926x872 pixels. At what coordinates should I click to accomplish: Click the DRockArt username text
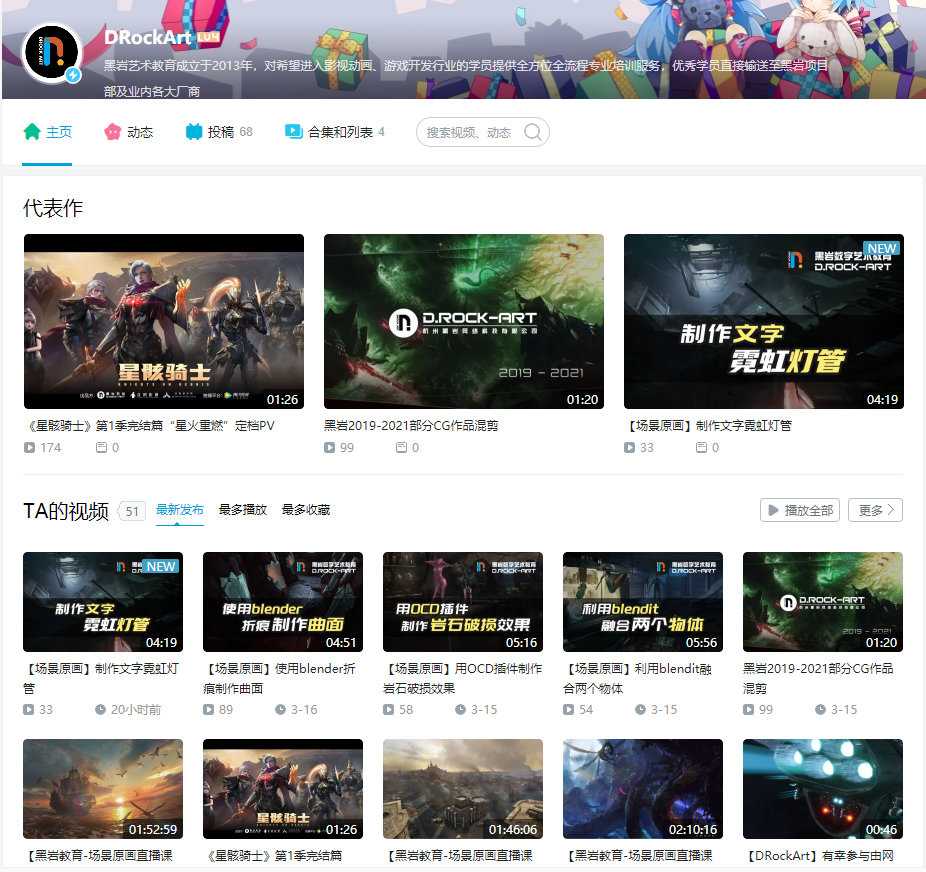click(x=148, y=37)
